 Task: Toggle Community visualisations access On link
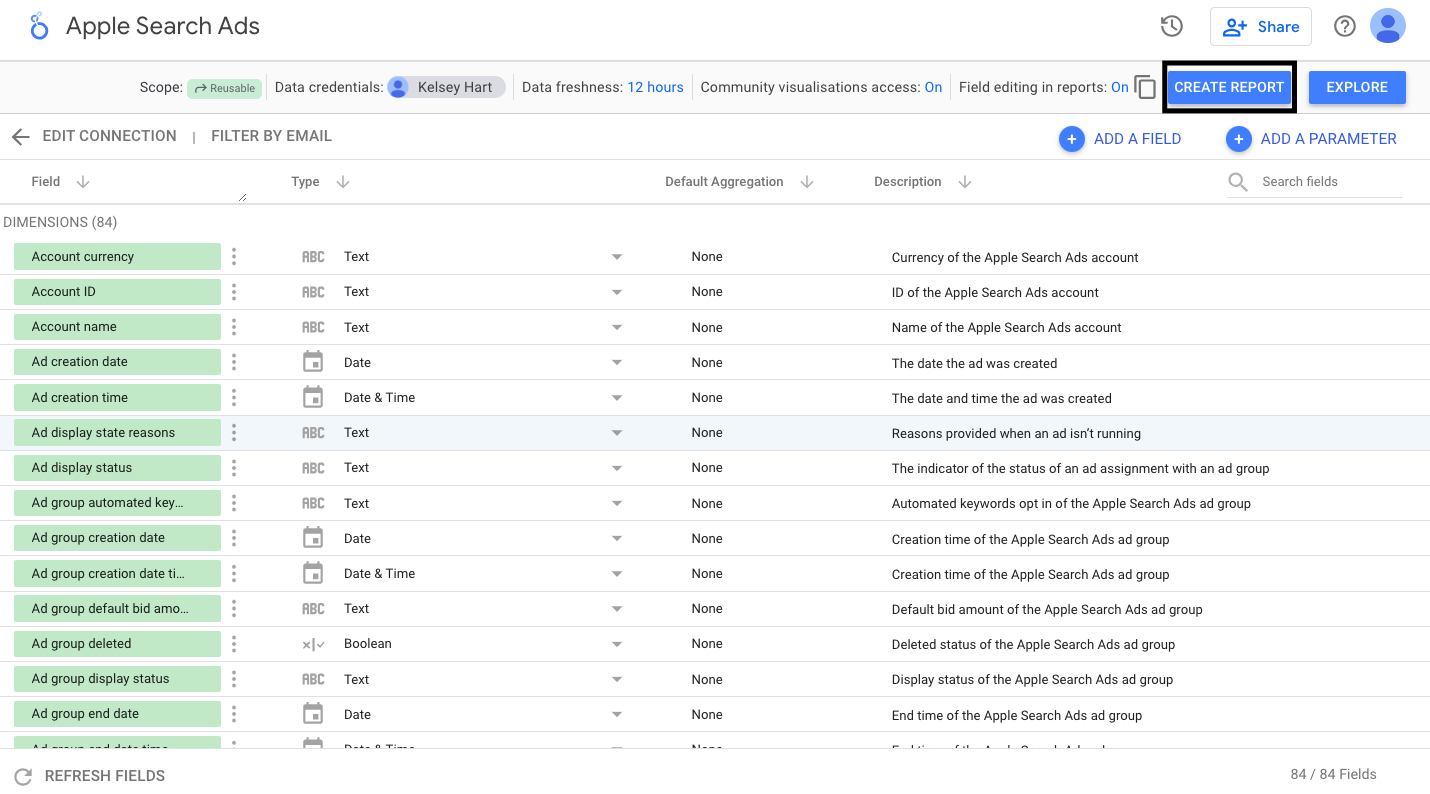click(933, 87)
